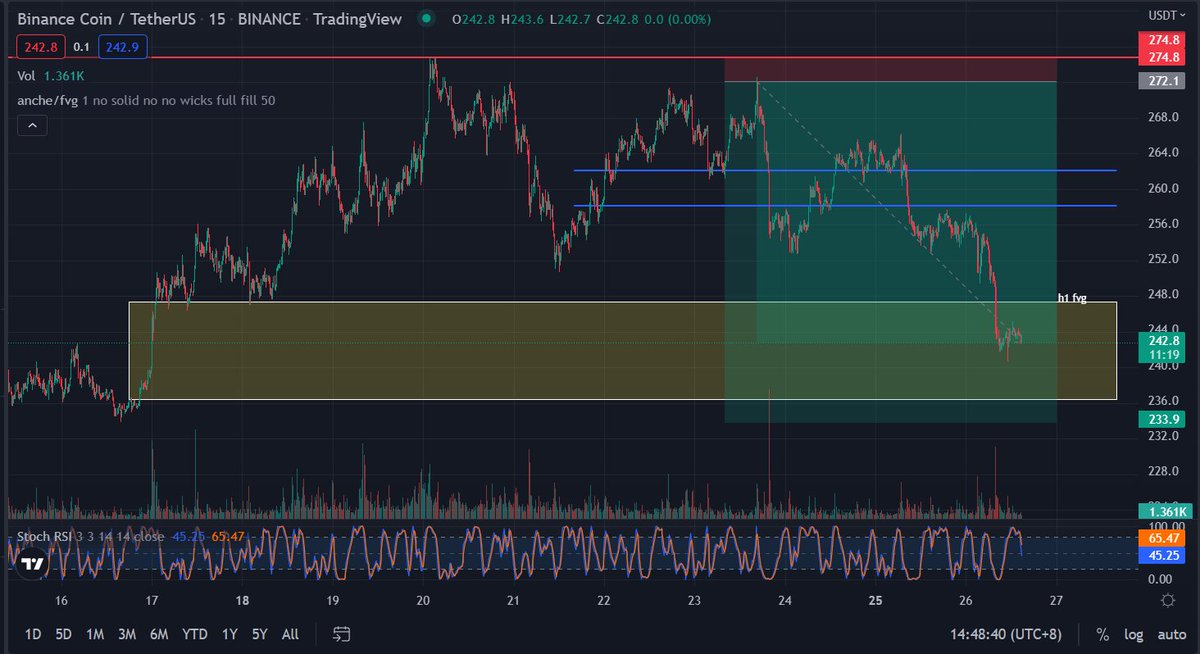Click the 1.361K volume axis label
1200x654 pixels.
point(1164,511)
